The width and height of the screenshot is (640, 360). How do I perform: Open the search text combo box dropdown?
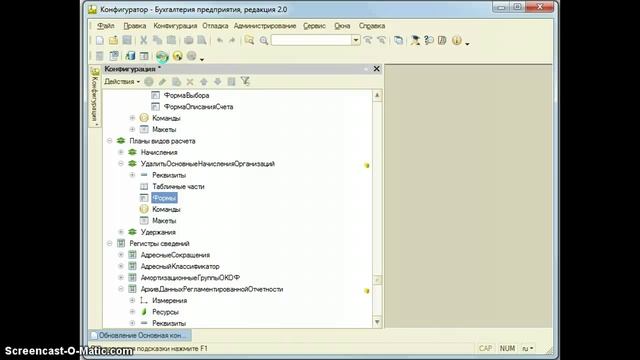click(x=356, y=40)
